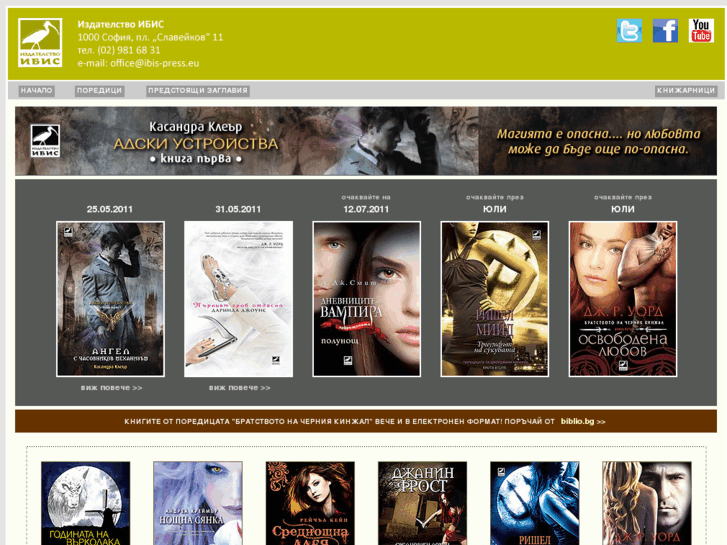Follow the biblio.bg link
727x545 pixels.
[583, 422]
